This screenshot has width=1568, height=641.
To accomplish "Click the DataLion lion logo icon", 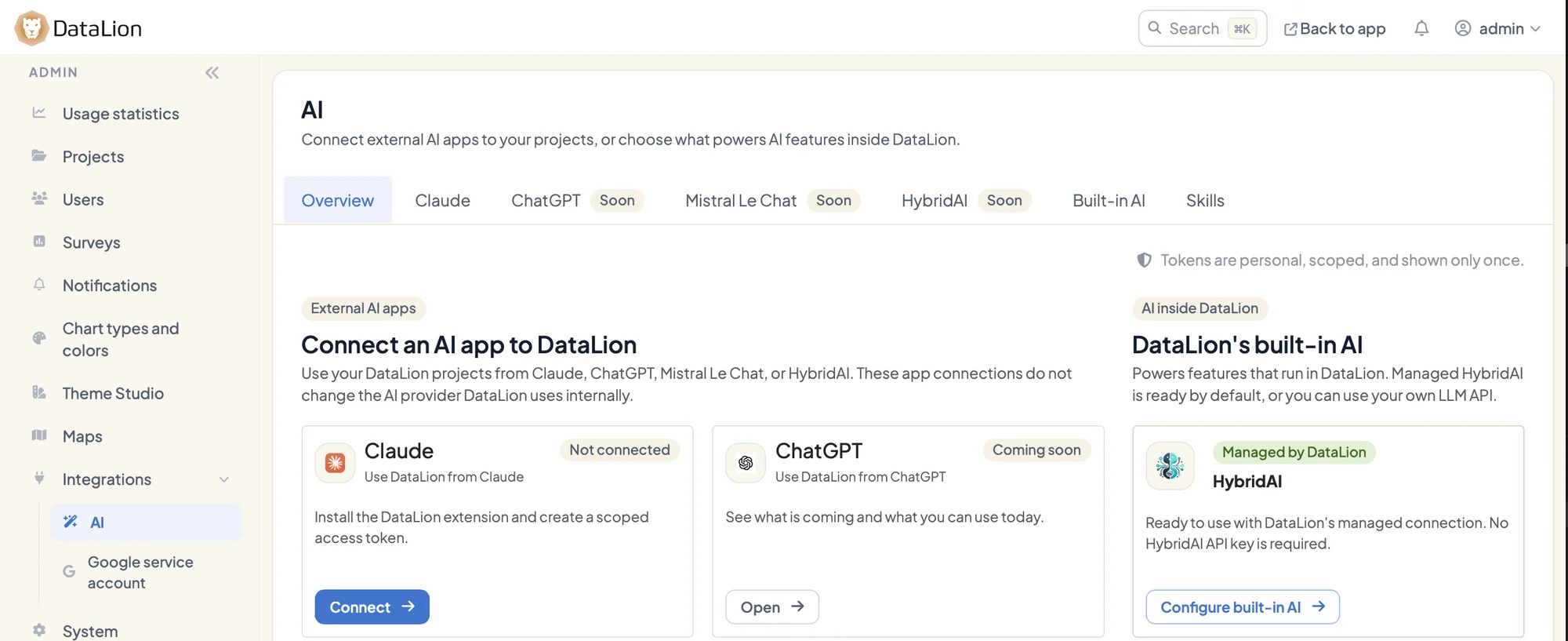I will tap(31, 28).
